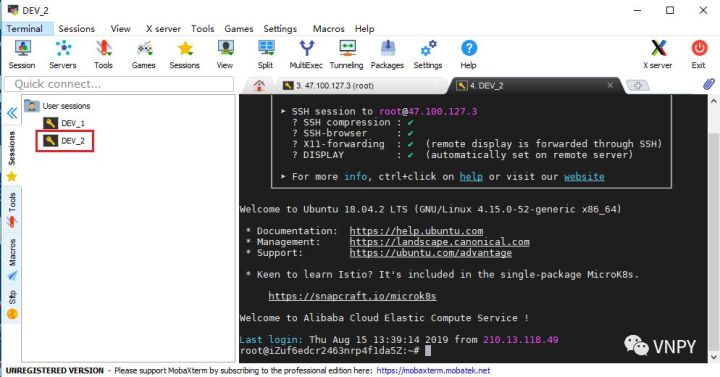Image resolution: width=720 pixels, height=377 pixels.
Task: Select the DEV_1 session entry
Action: (64, 123)
